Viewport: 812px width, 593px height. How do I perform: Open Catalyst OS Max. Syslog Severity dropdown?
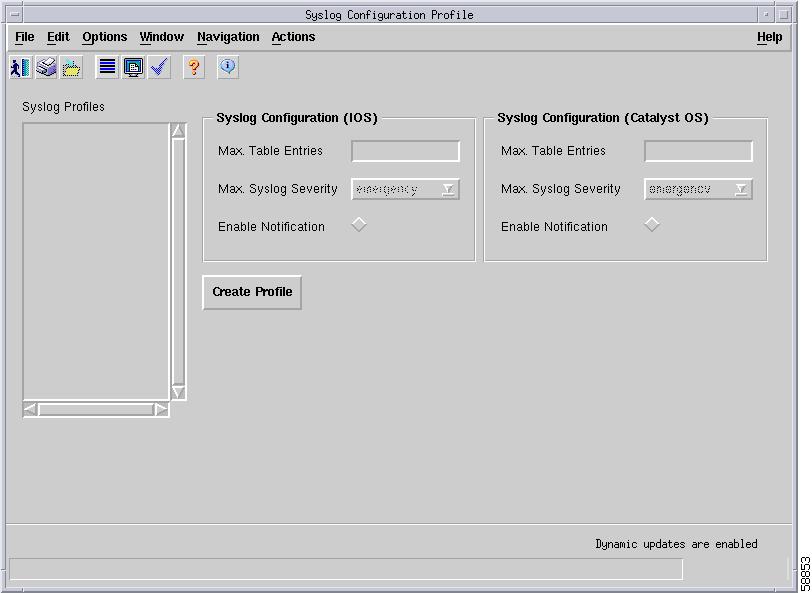pyautogui.click(x=698, y=189)
